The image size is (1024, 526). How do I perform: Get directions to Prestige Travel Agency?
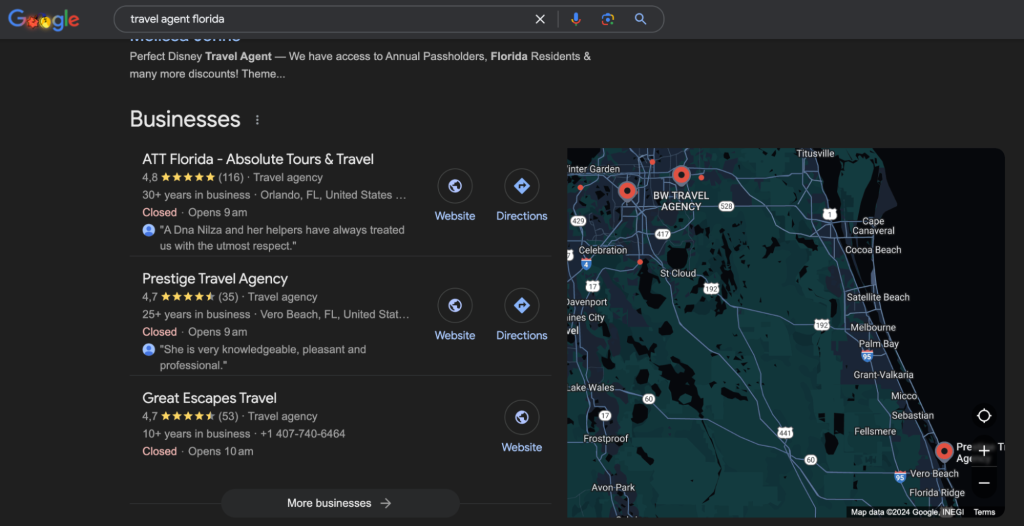[521, 306]
